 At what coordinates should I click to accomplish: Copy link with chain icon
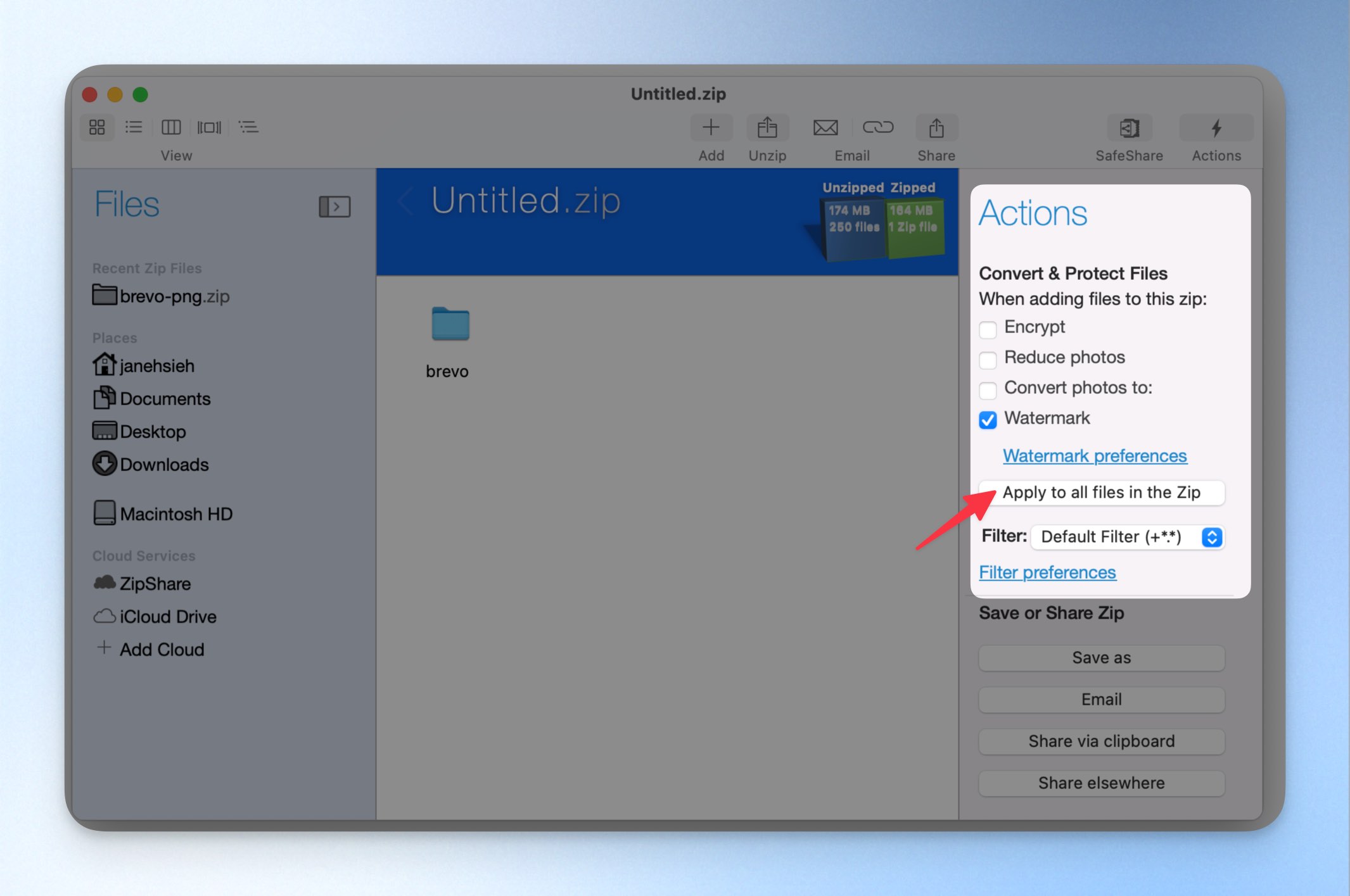coord(877,128)
